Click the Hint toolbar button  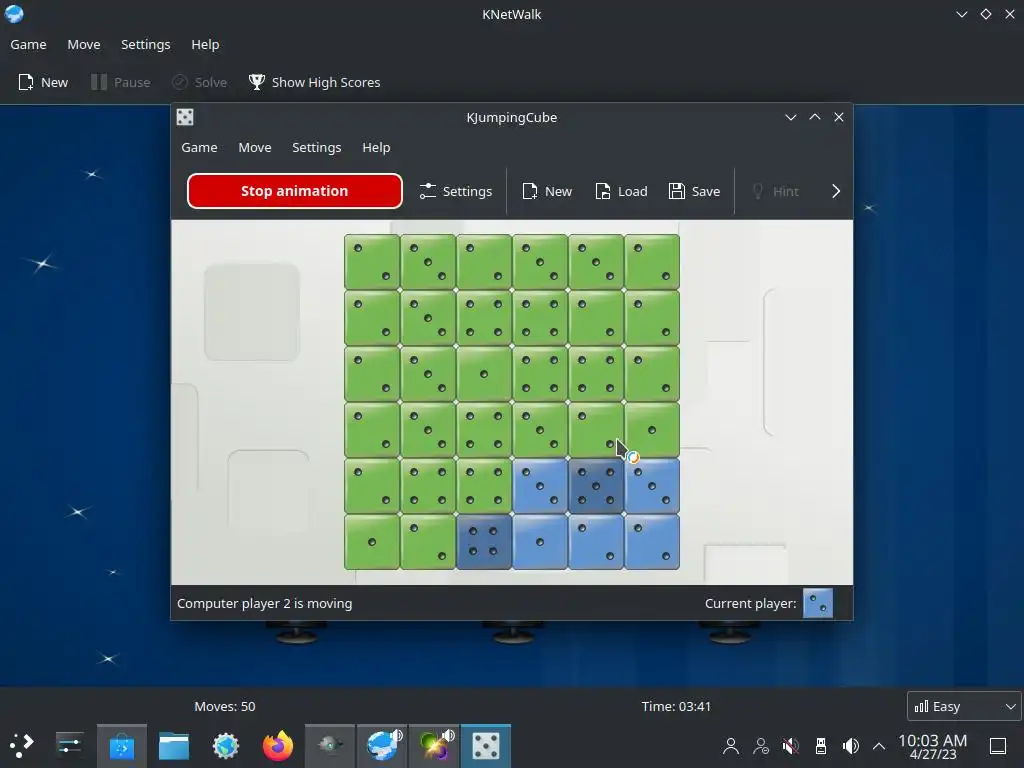click(x=775, y=191)
